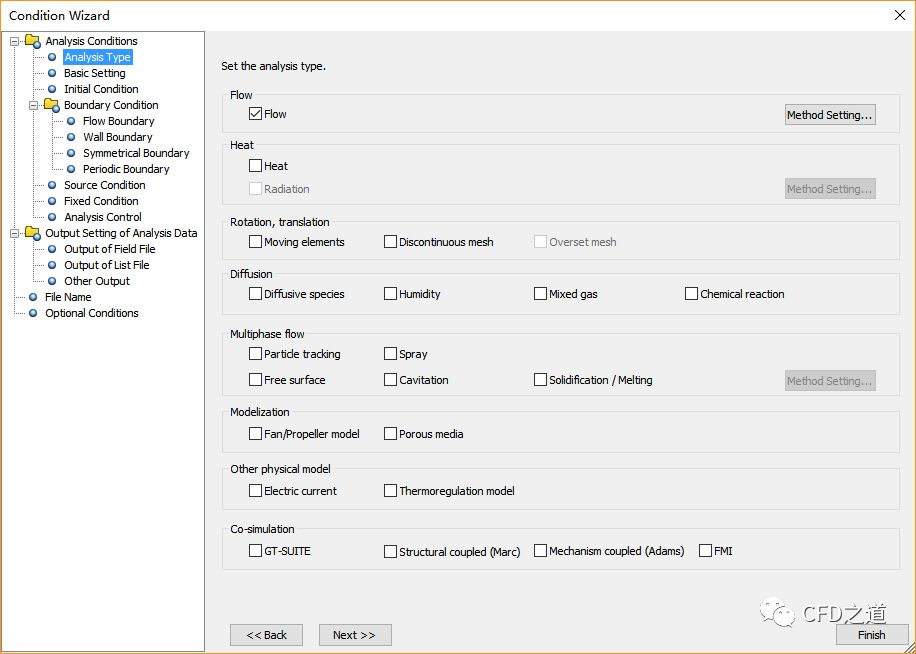
Task: Collapse the Analysis Conditions tree node
Action: click(x=15, y=41)
